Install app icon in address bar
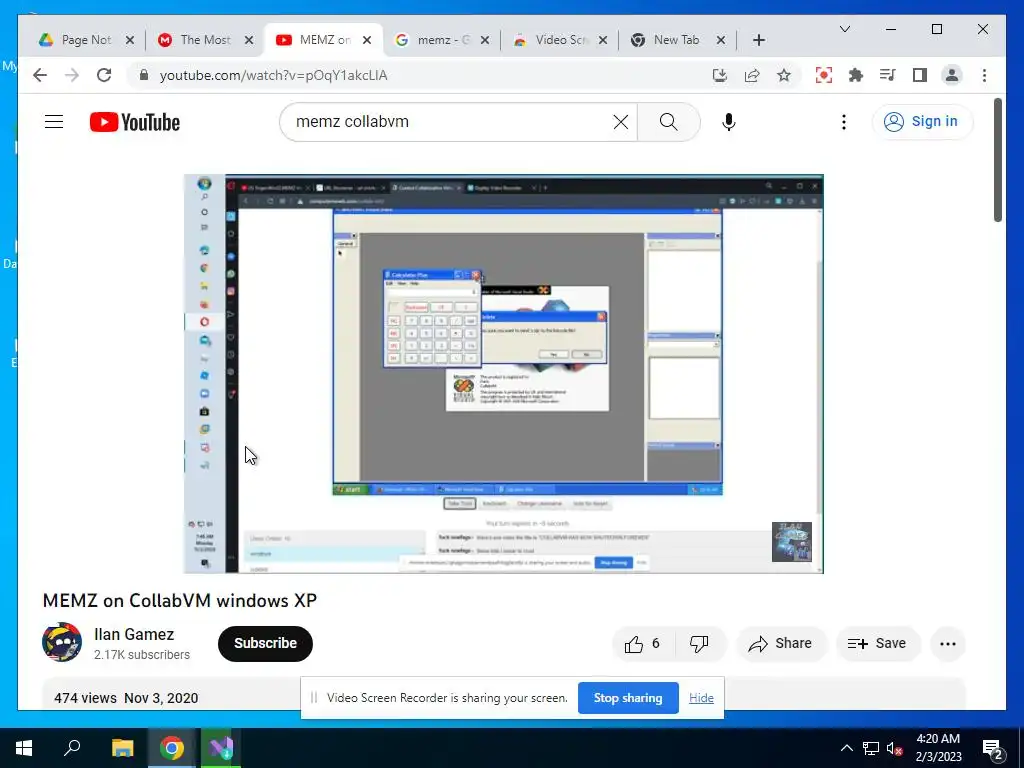1024x768 pixels. 720,76
